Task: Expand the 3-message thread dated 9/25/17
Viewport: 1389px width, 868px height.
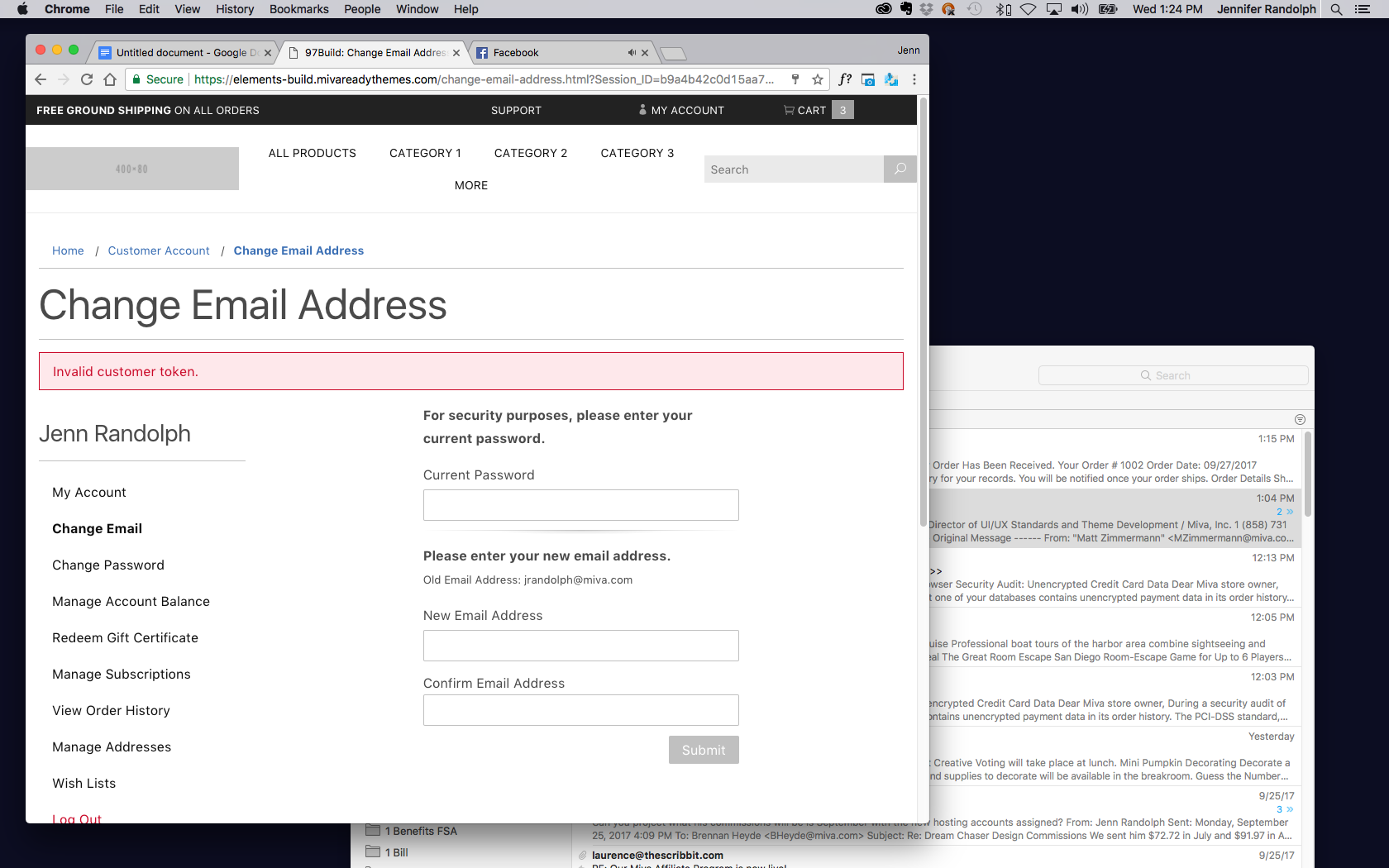Action: (1285, 809)
